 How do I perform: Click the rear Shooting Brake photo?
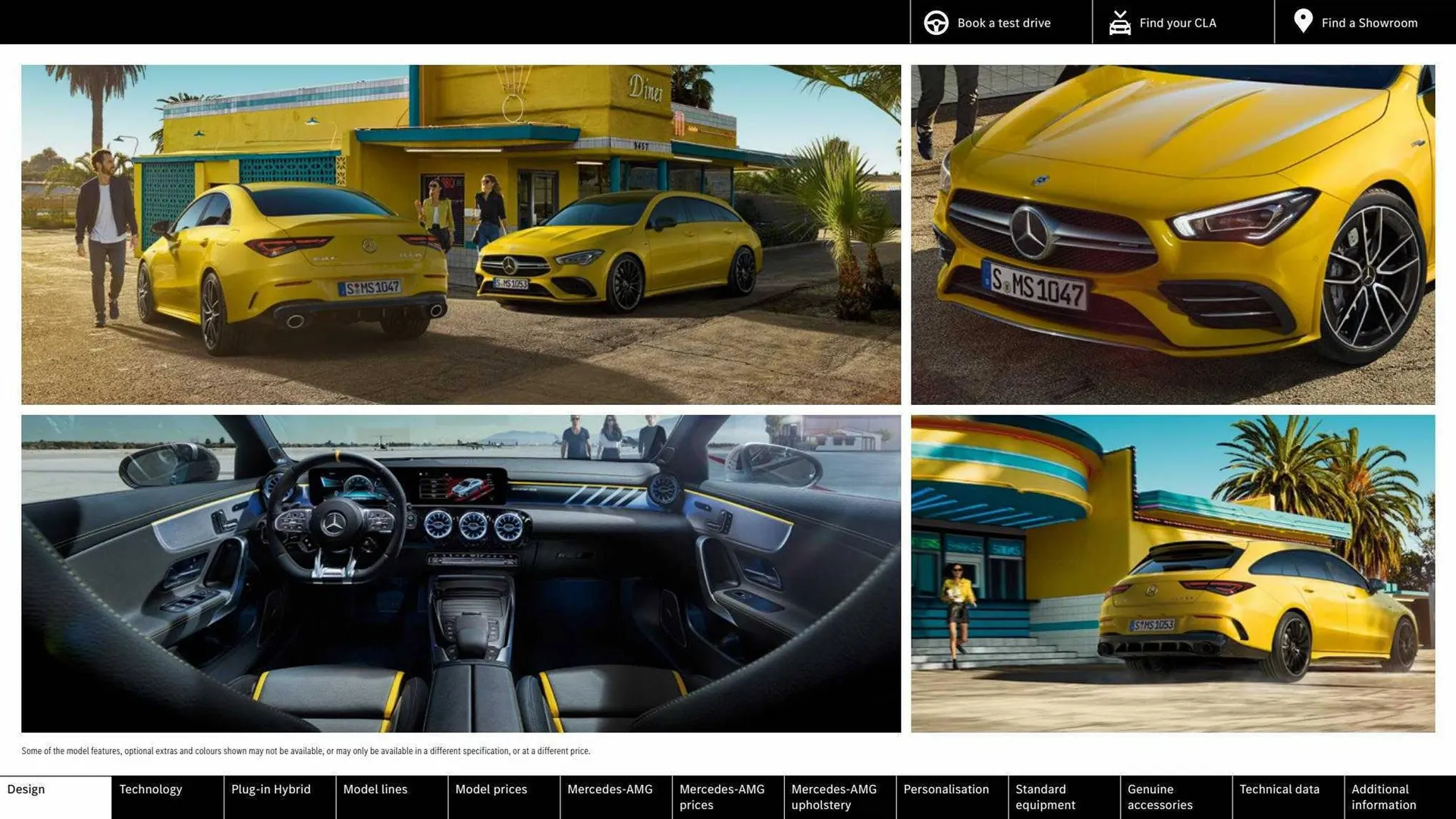pyautogui.click(x=1172, y=573)
